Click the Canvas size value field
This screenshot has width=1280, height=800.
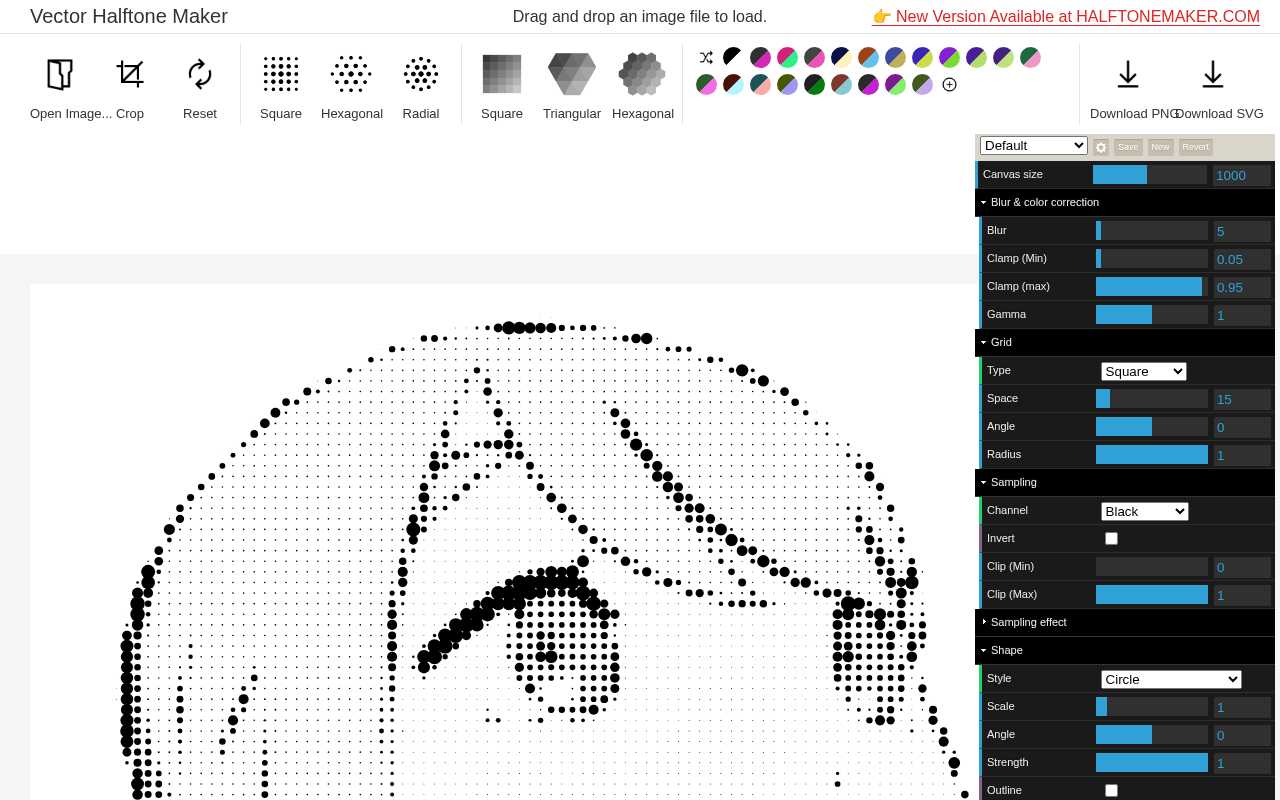(x=1240, y=175)
